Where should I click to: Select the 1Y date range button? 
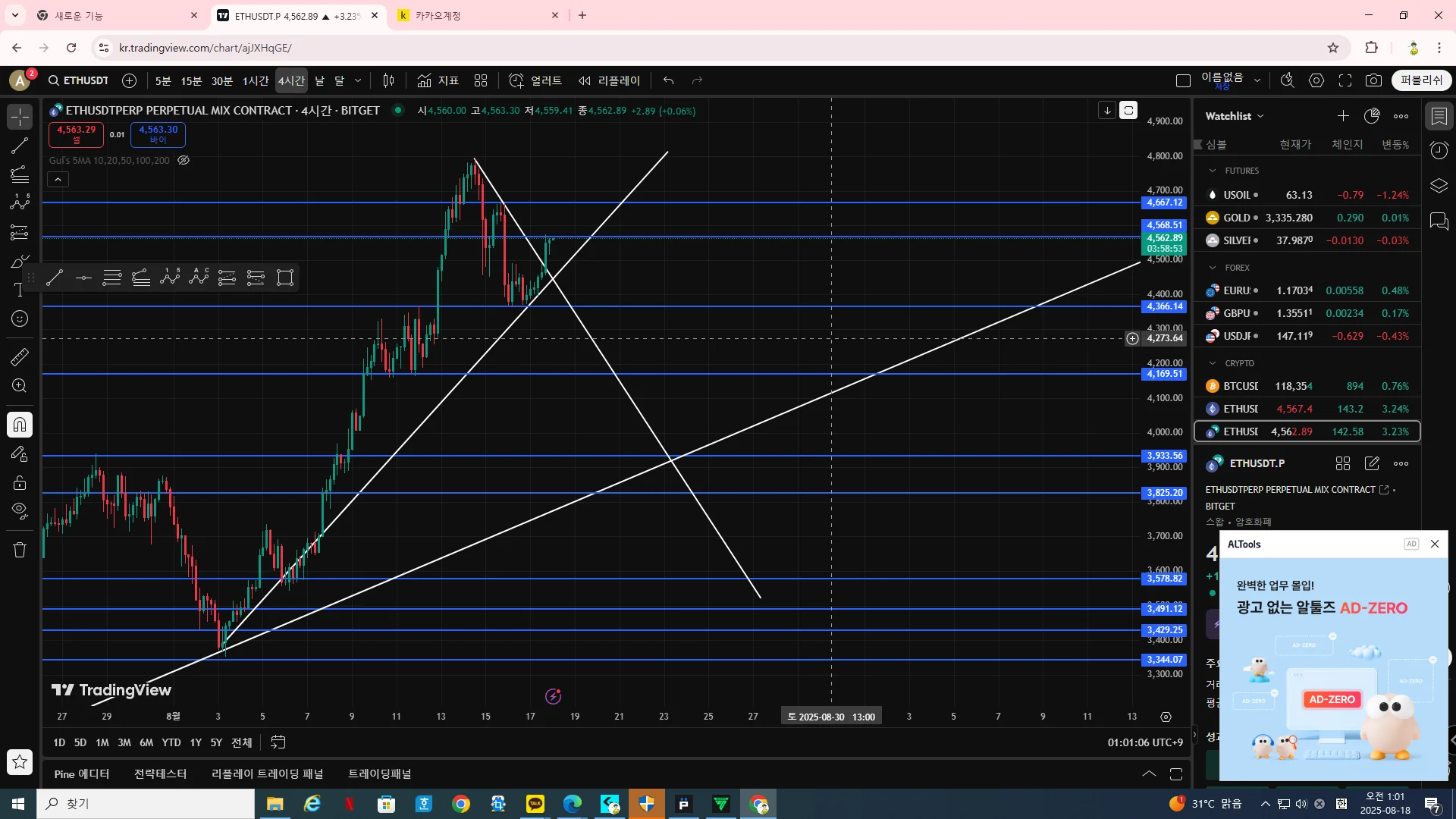click(196, 742)
